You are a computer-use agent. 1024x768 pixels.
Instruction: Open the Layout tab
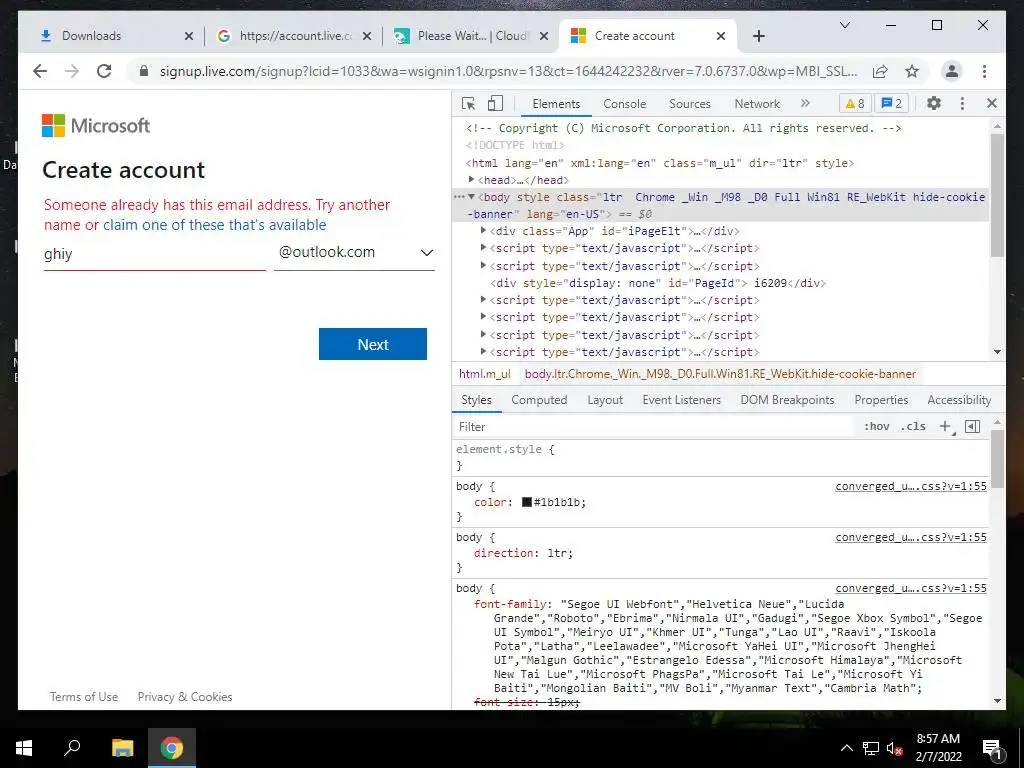[x=605, y=400]
